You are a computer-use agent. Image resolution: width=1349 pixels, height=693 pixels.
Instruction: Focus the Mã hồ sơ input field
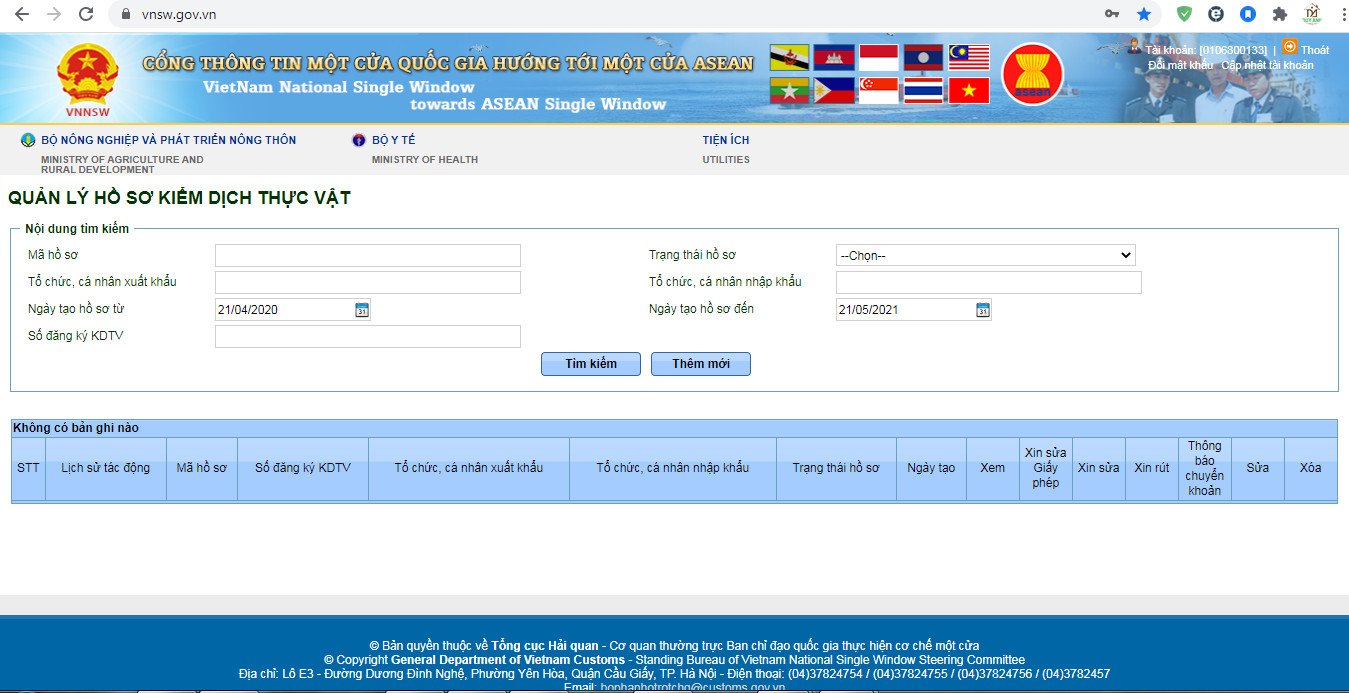point(368,255)
